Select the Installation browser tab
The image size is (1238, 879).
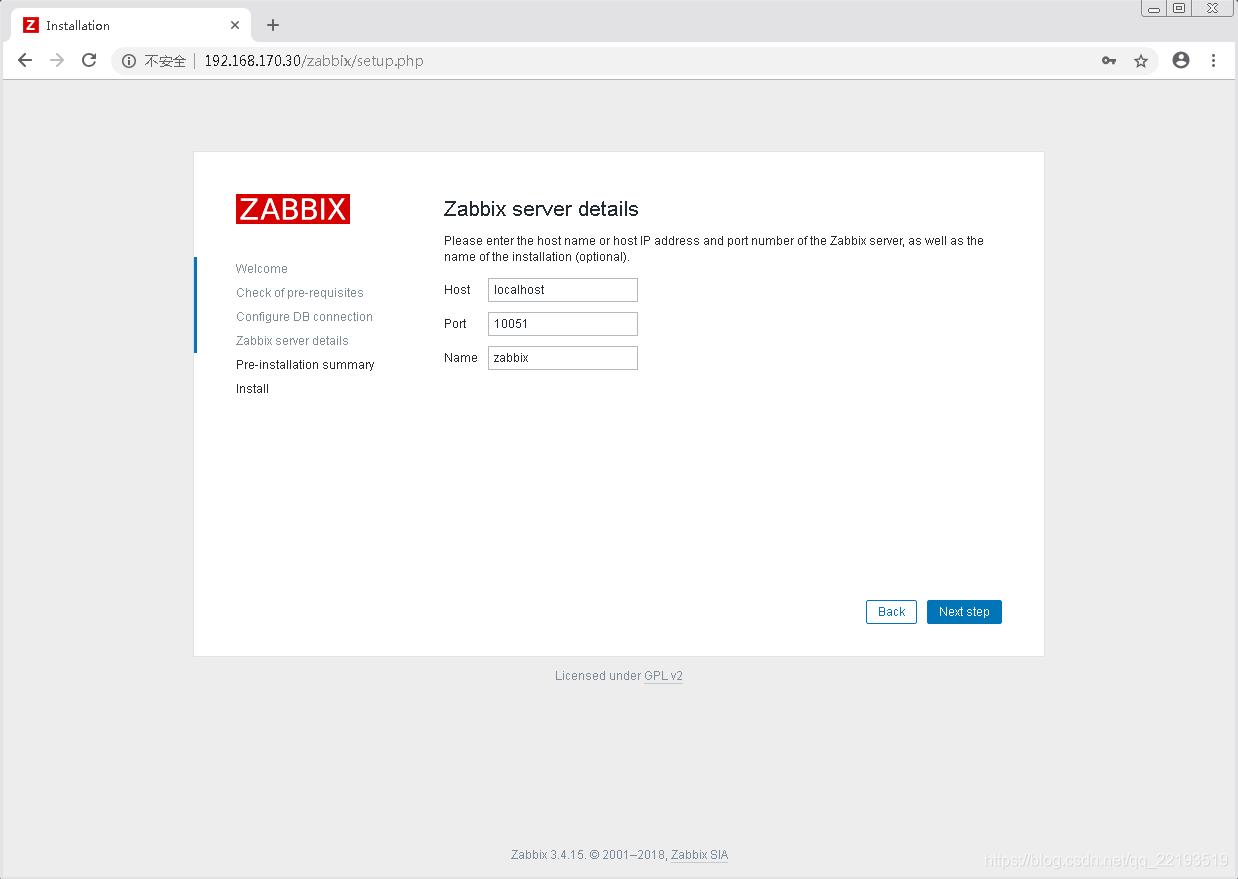[x=130, y=25]
